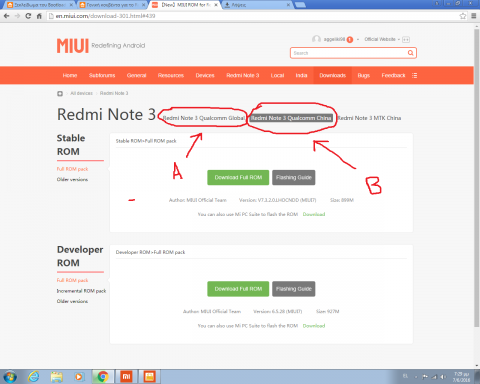Open the Downloads nav menu item

click(x=332, y=75)
